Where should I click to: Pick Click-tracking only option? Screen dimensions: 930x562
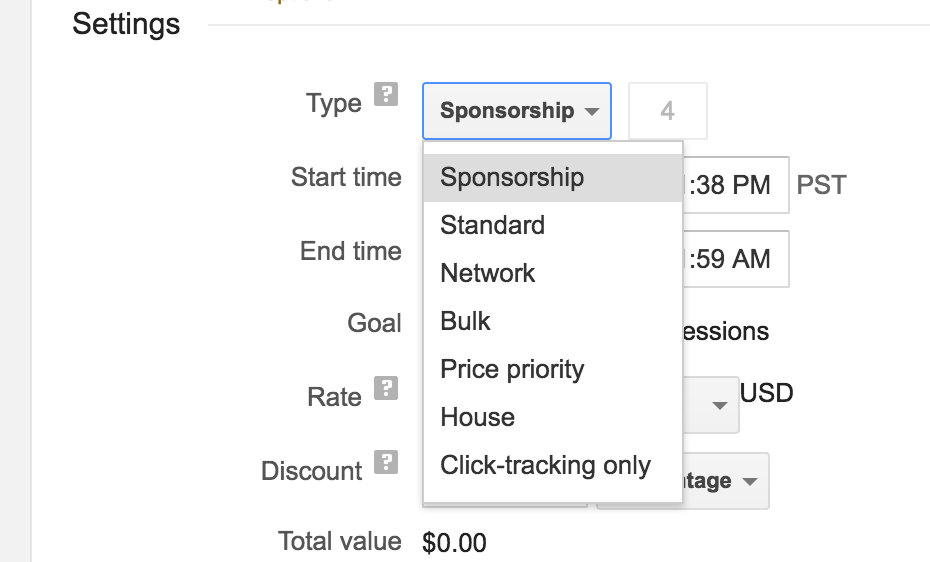[x=545, y=465]
